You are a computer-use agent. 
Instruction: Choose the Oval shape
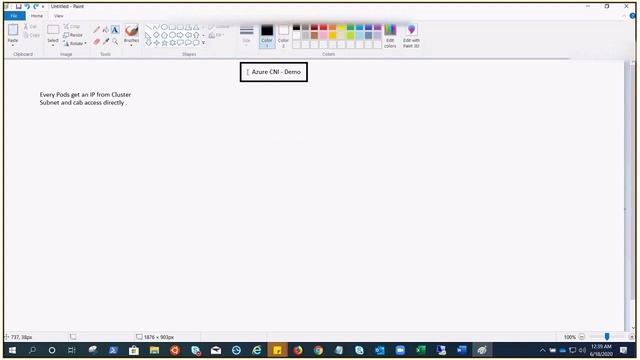click(164, 27)
